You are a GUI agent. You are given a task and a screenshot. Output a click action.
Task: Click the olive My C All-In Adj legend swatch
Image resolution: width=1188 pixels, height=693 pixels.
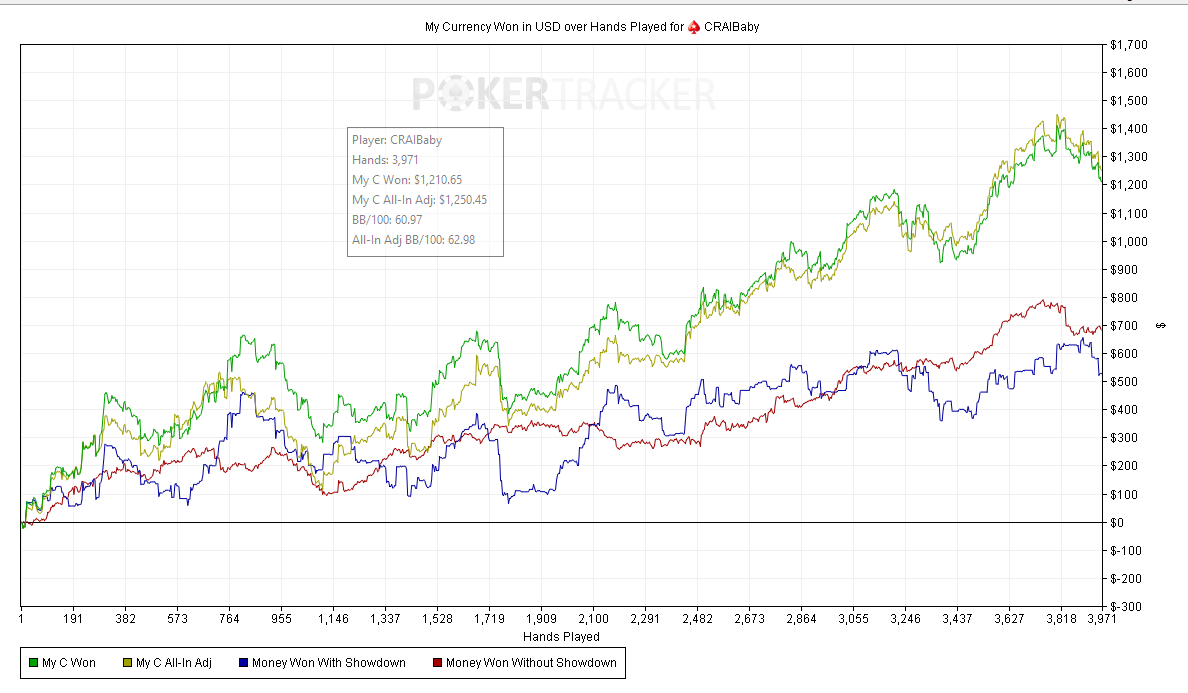[x=127, y=663]
